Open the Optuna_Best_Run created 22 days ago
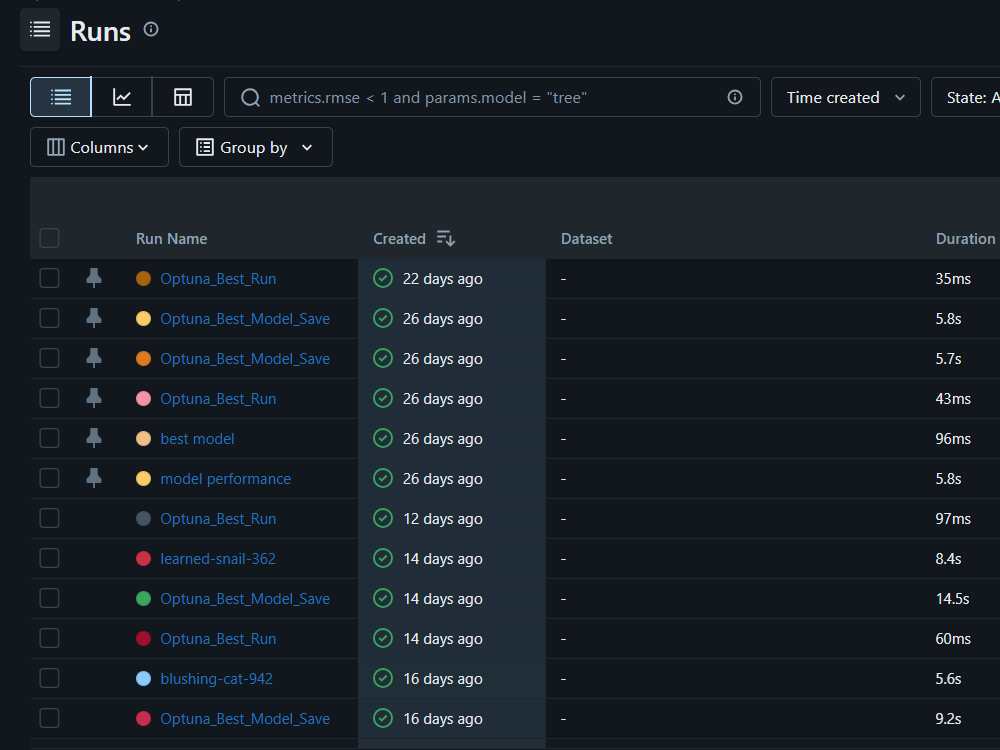Viewport: 1000px width, 750px height. point(218,279)
